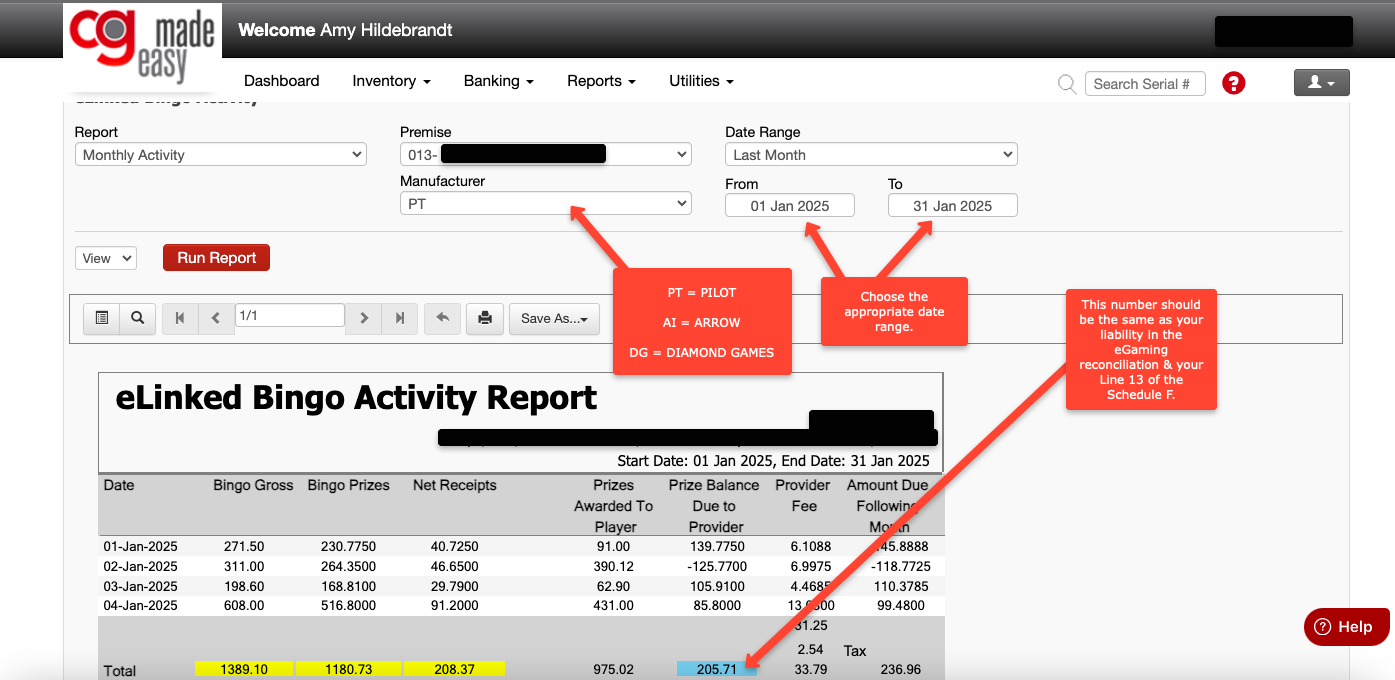The height and width of the screenshot is (680, 1395).
Task: Click the yellow total Bingo Prizes 1180.73
Action: 349,669
